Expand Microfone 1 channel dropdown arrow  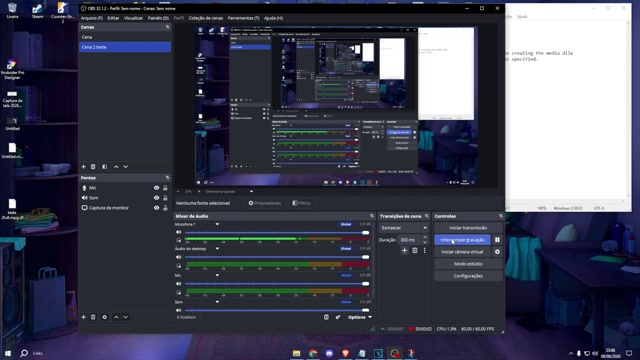pyautogui.click(x=217, y=224)
